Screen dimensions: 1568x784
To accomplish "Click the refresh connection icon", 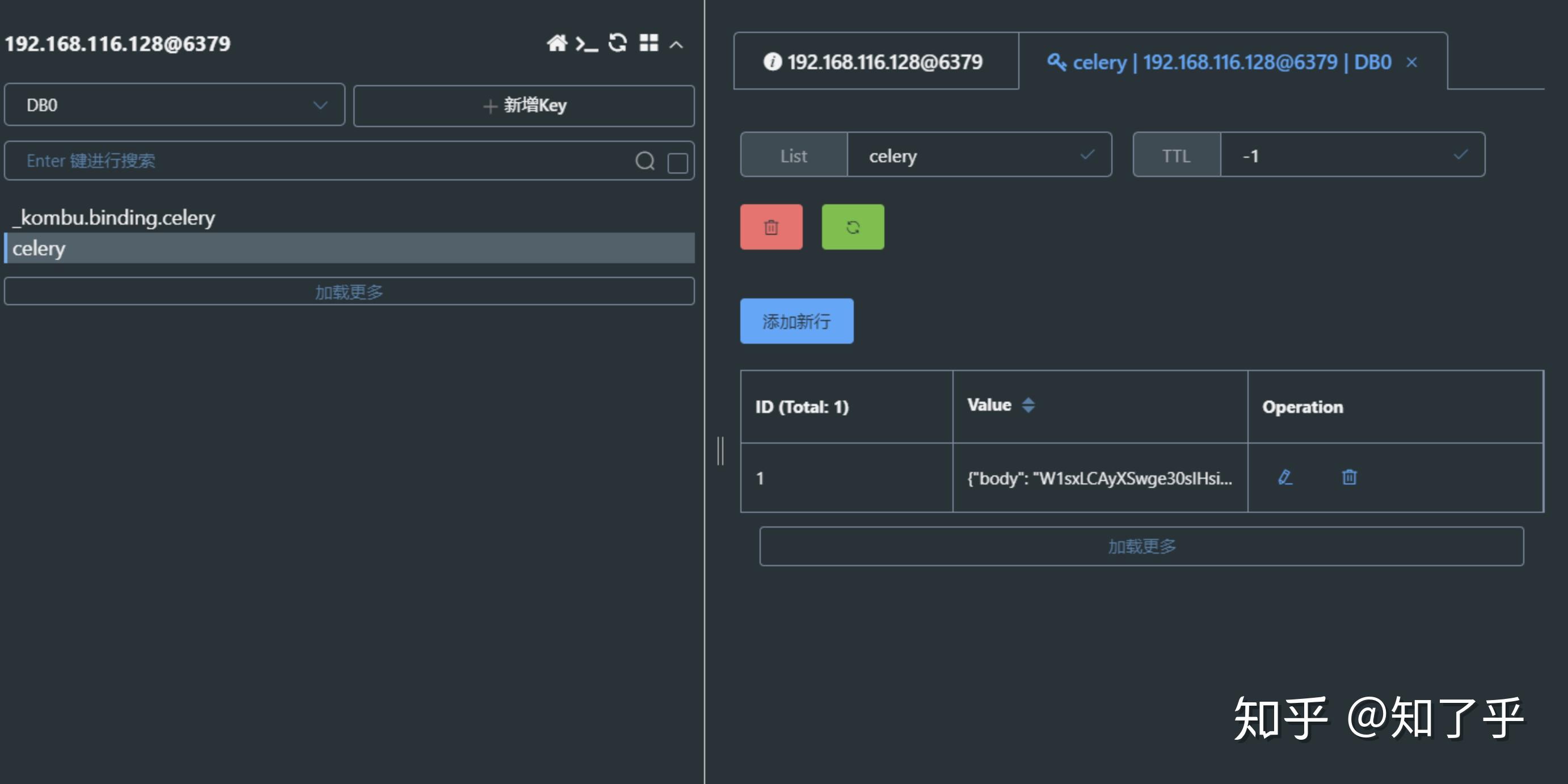I will point(617,43).
